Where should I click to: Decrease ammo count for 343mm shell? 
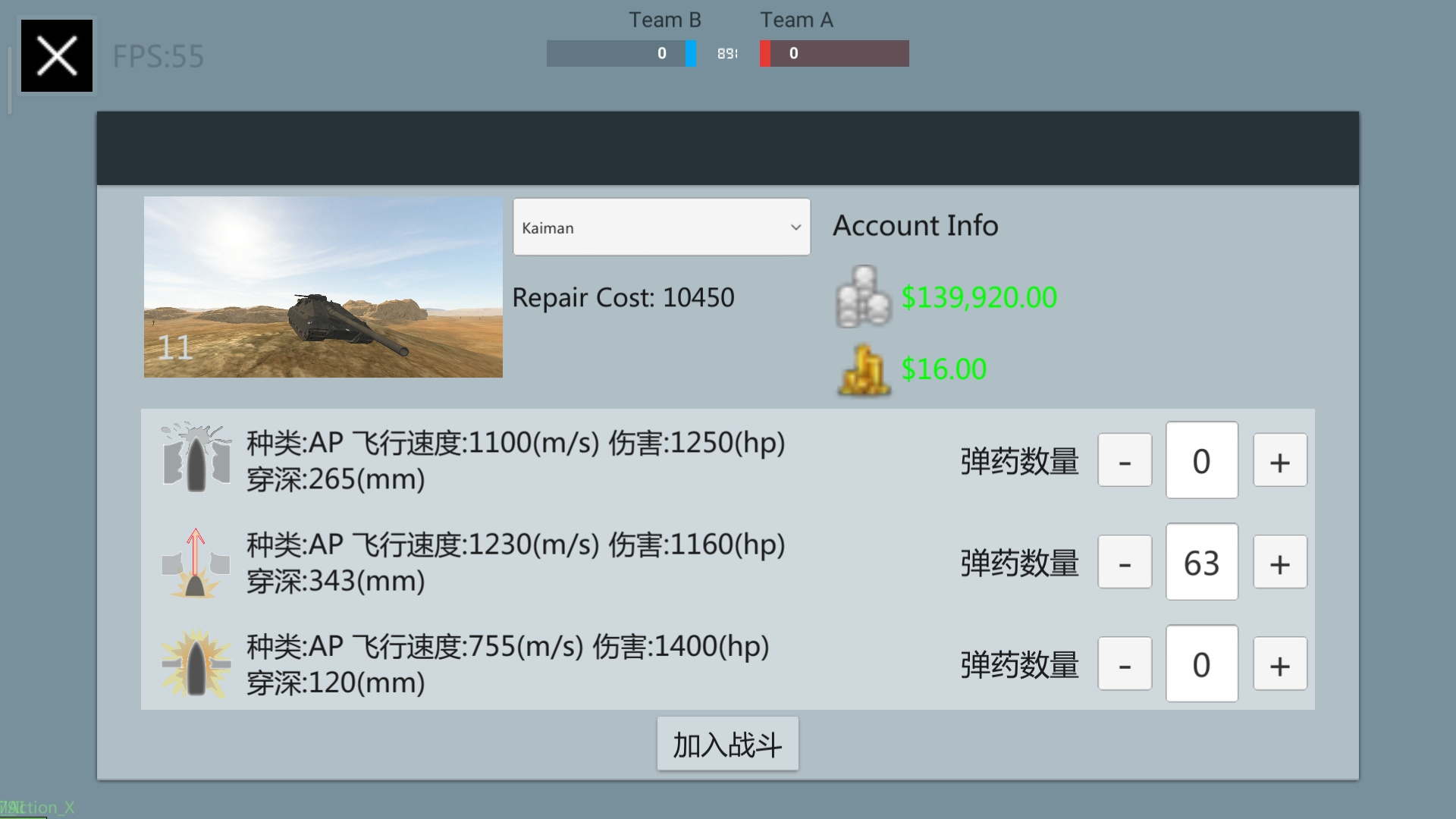(1125, 562)
